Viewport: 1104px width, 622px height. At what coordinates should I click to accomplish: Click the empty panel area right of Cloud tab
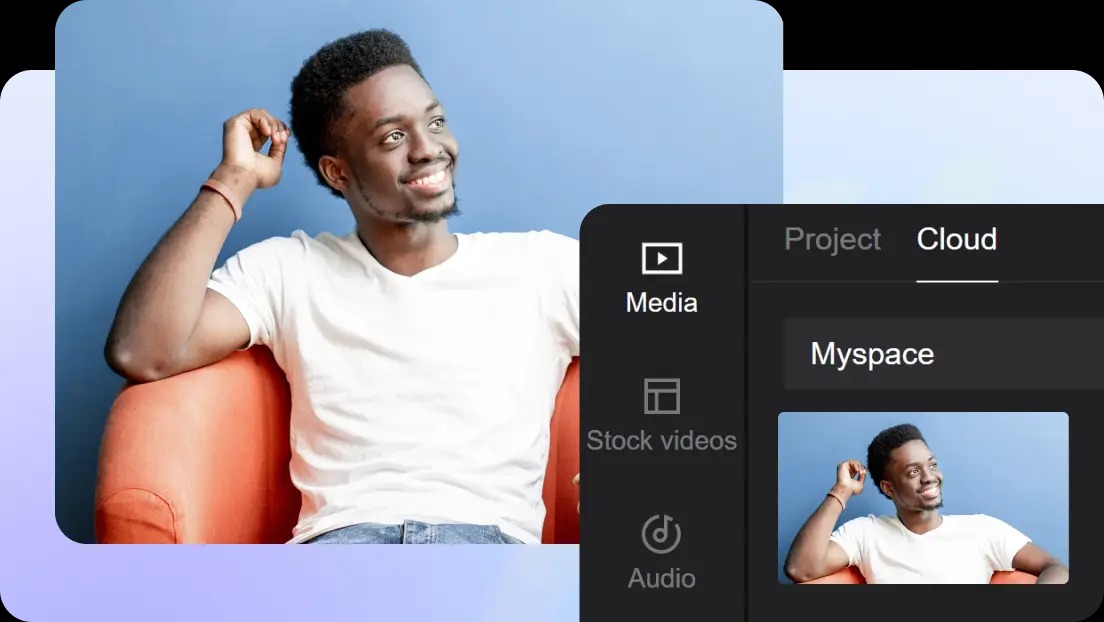[x=1050, y=240]
